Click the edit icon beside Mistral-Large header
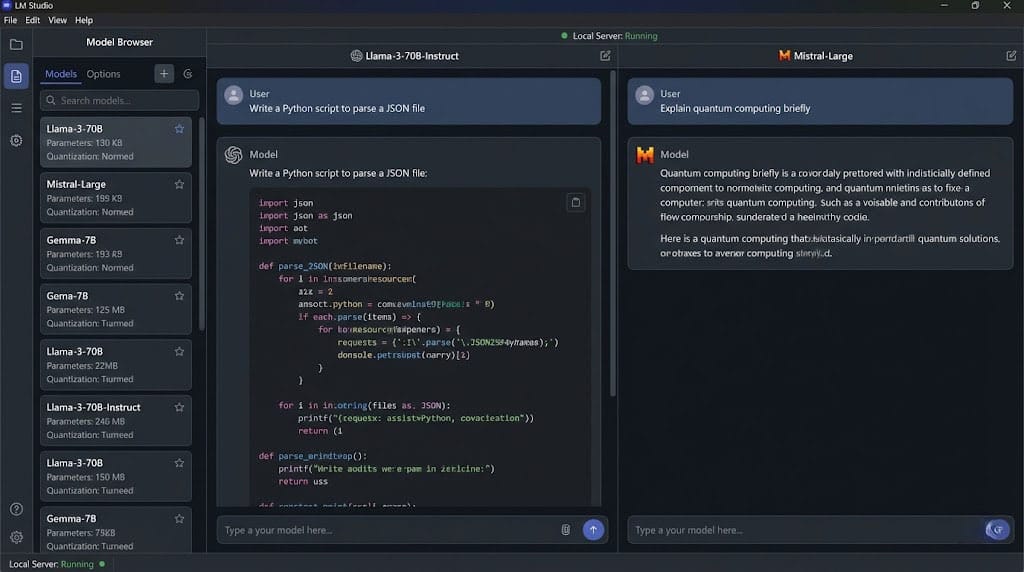 1011,56
